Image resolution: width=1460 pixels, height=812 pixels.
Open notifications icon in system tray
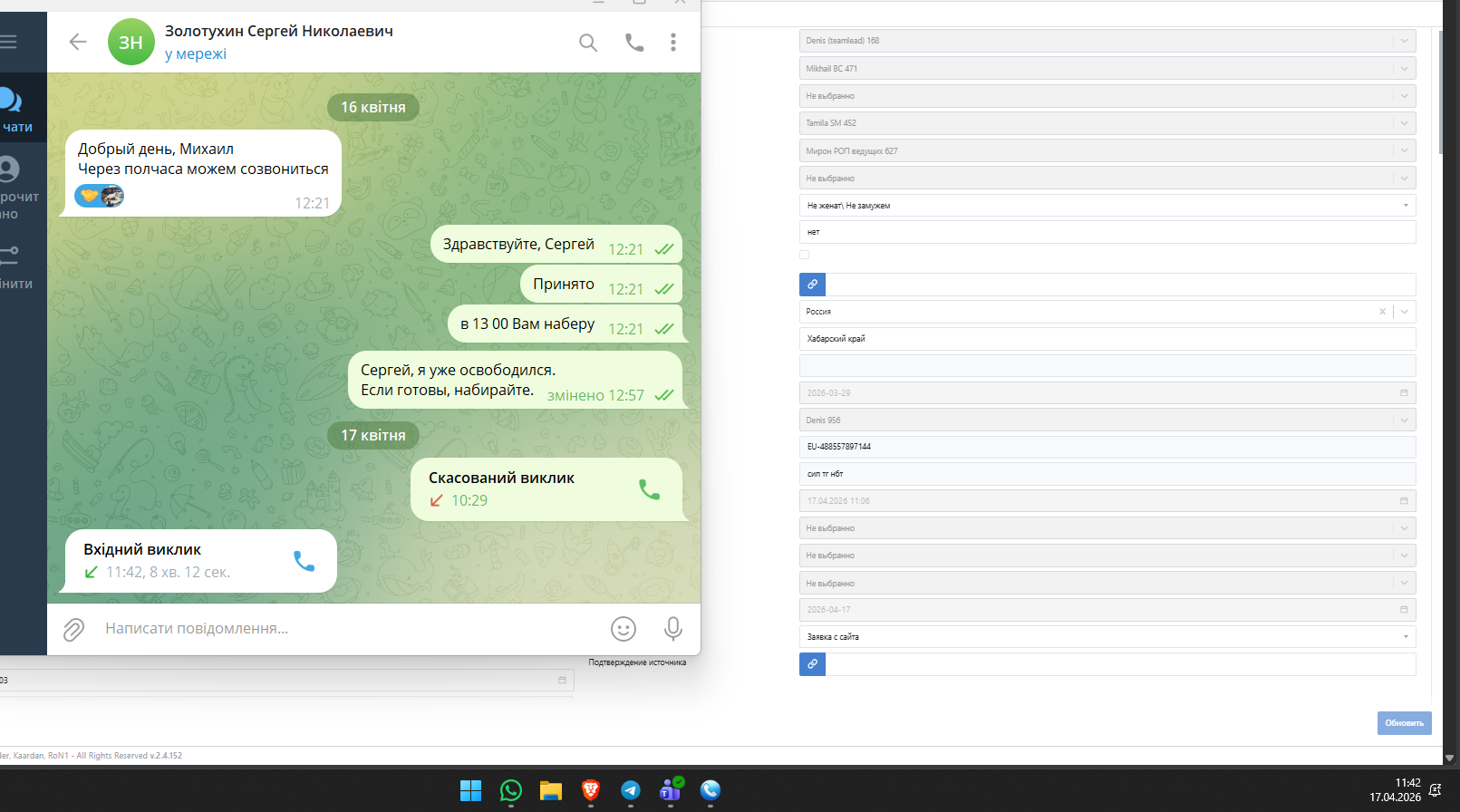click(x=1435, y=790)
